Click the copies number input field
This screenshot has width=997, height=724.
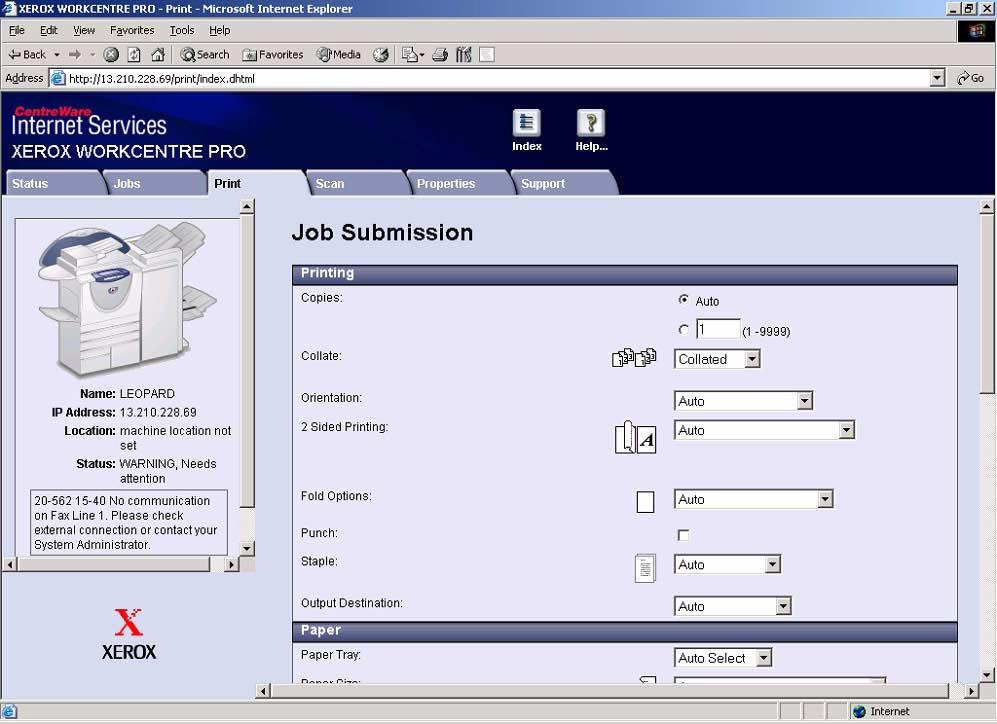(x=718, y=329)
